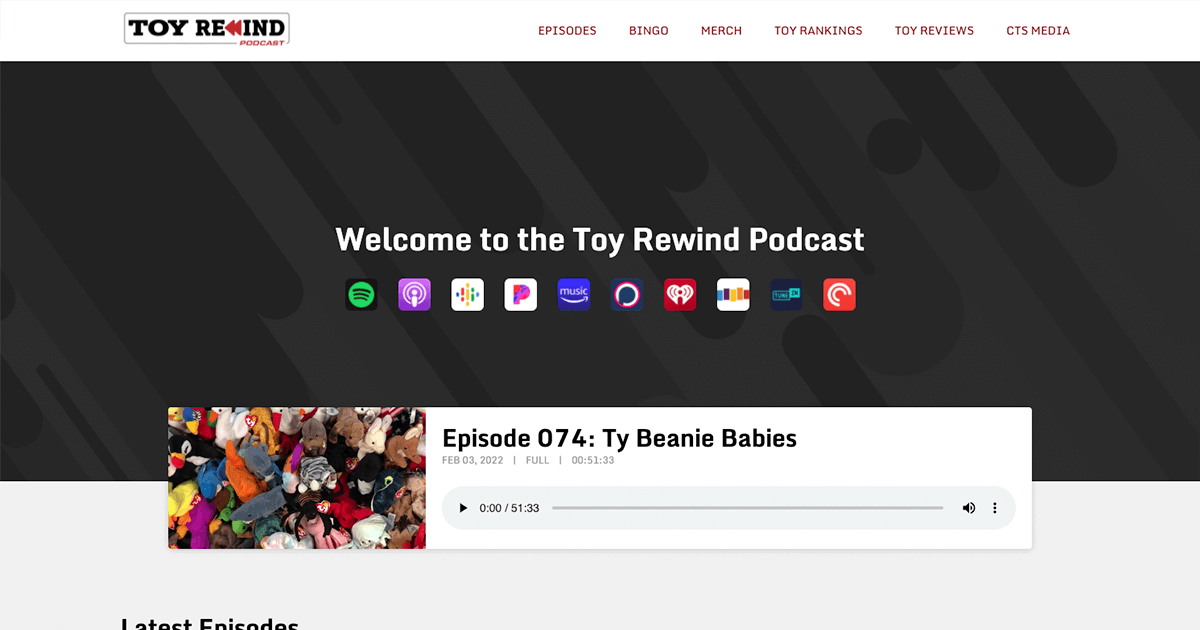Mute the episode audio player
The height and width of the screenshot is (630, 1200).
click(969, 507)
